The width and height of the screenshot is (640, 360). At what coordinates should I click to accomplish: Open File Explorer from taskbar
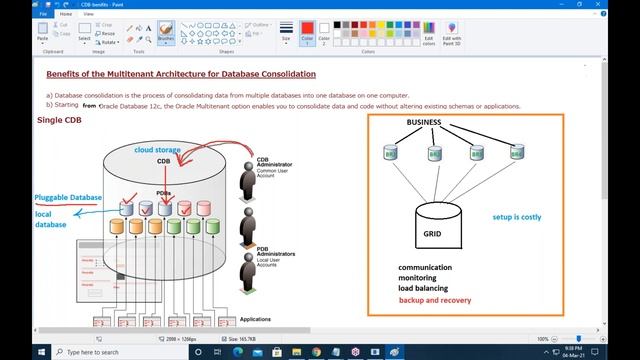(x=297, y=352)
